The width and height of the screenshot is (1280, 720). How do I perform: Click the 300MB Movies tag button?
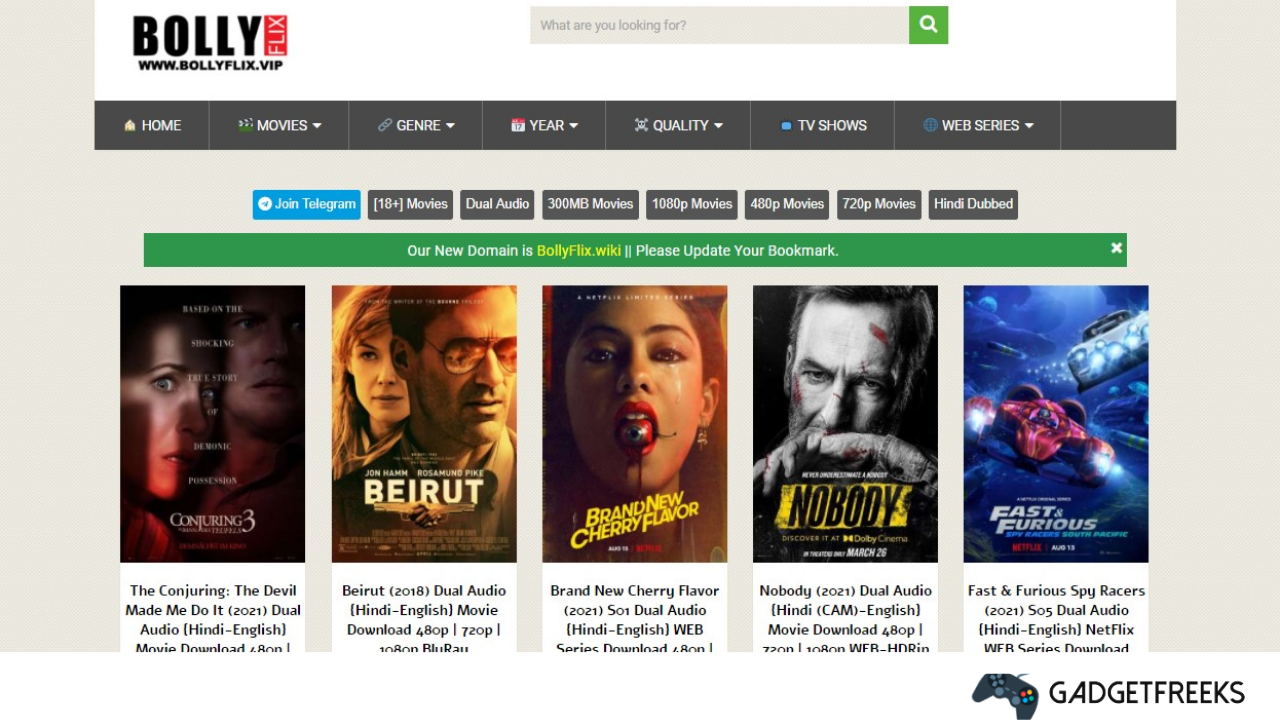click(590, 204)
